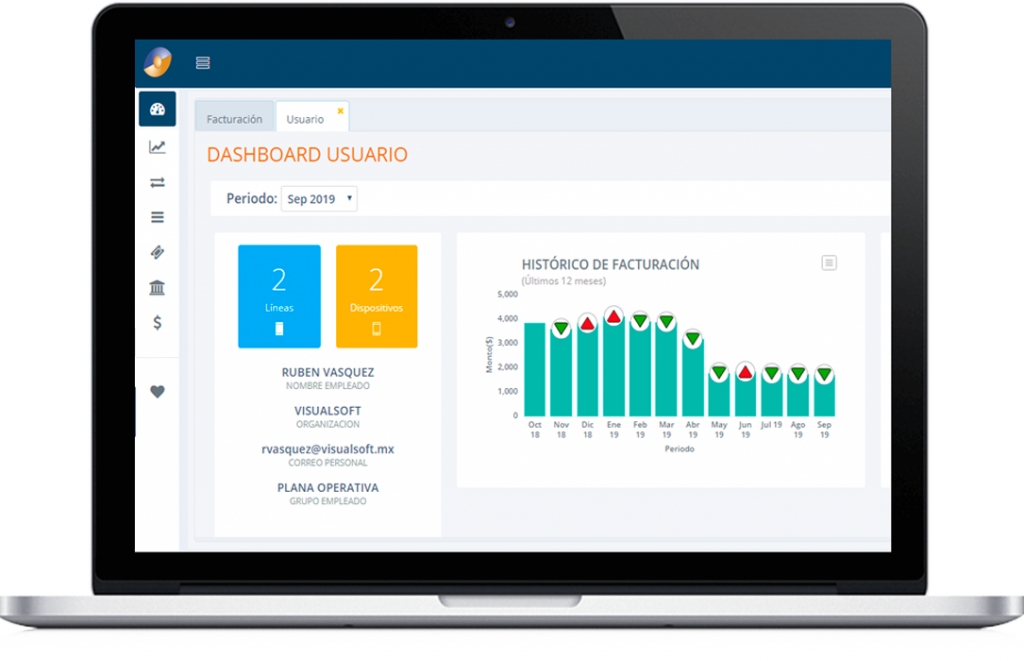
Task: Open the dashboard gauge icon in sidebar
Action: point(157,109)
